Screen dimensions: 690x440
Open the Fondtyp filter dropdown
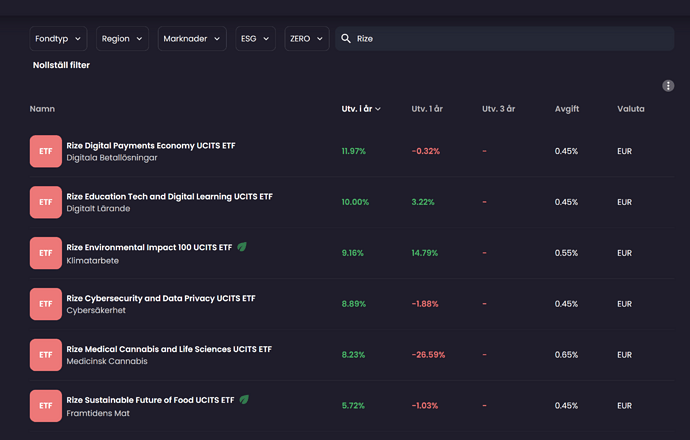click(58, 39)
